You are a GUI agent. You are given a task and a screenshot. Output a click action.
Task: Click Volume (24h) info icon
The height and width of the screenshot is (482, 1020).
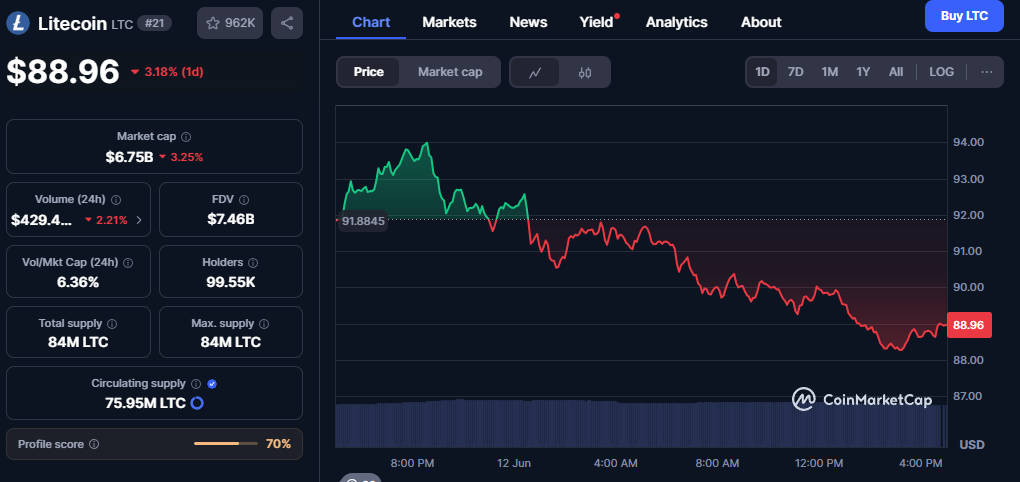pos(116,200)
